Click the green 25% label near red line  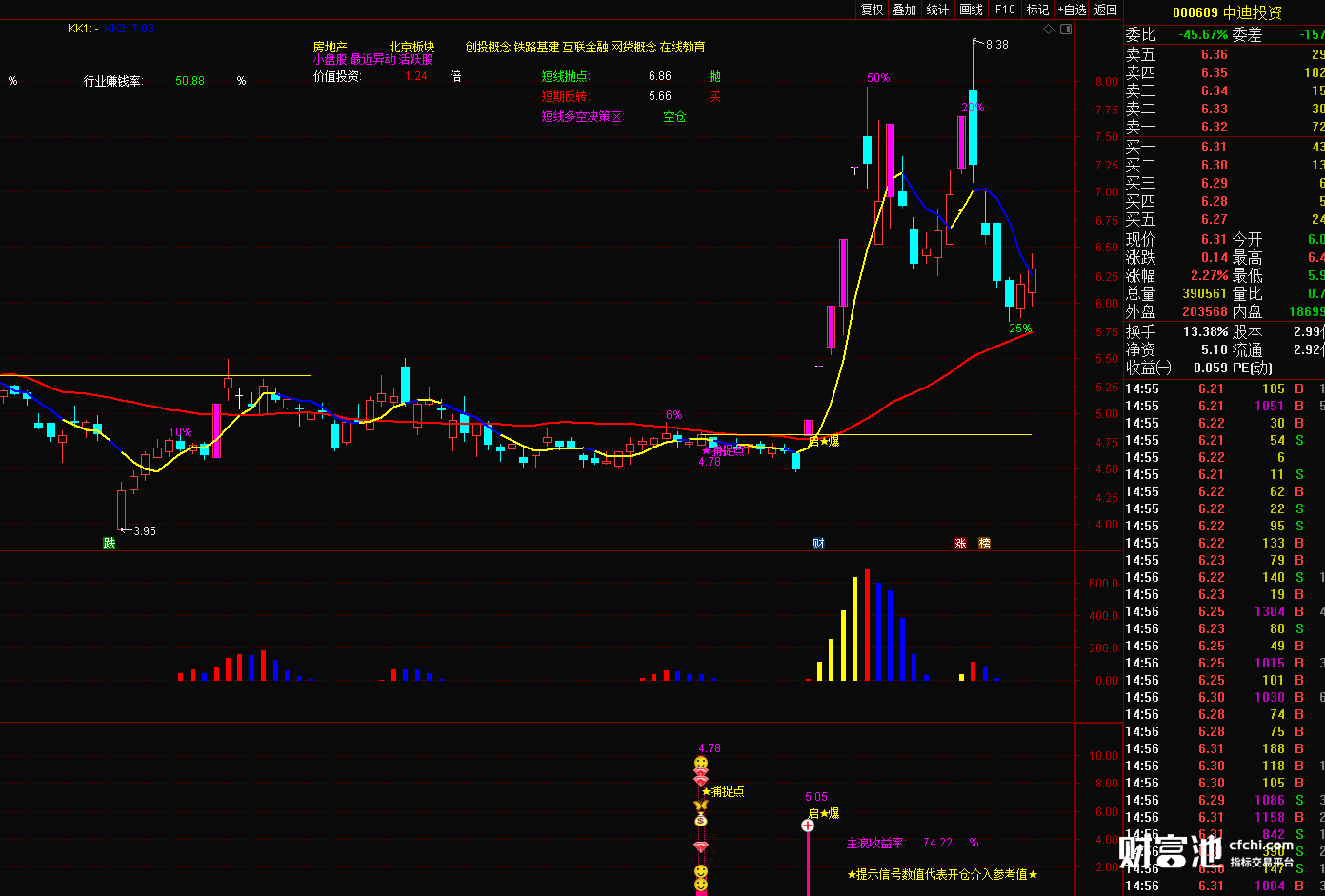[1020, 329]
